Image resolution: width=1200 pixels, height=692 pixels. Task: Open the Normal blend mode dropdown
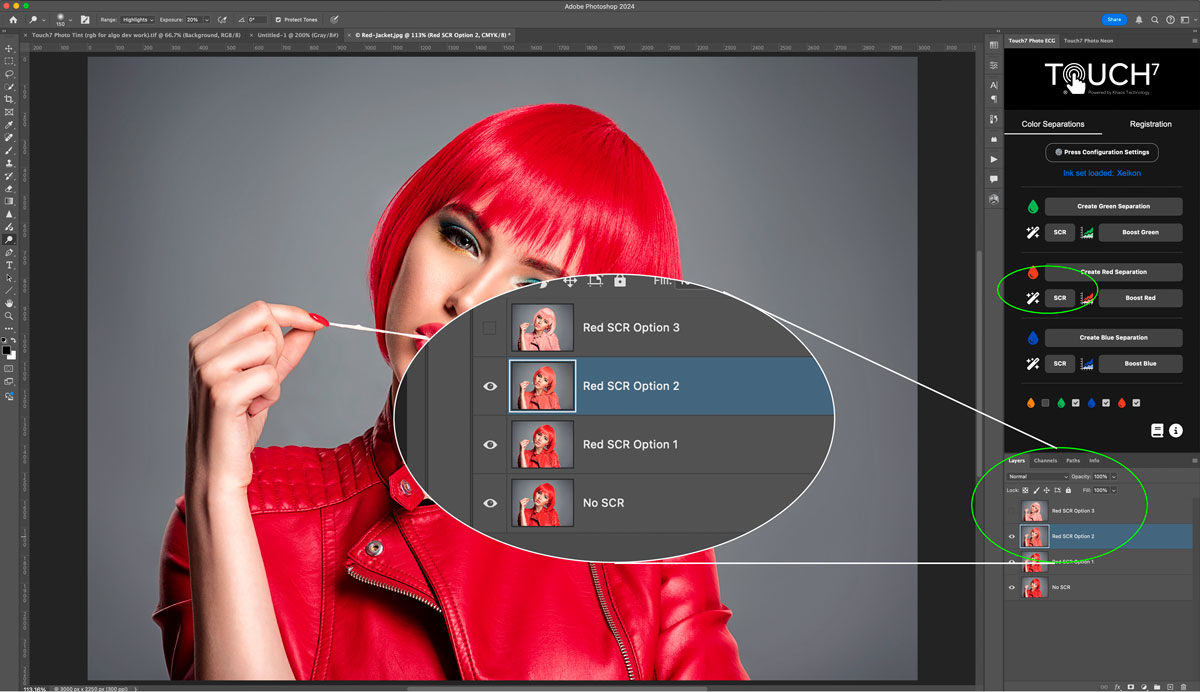[x=1037, y=476]
